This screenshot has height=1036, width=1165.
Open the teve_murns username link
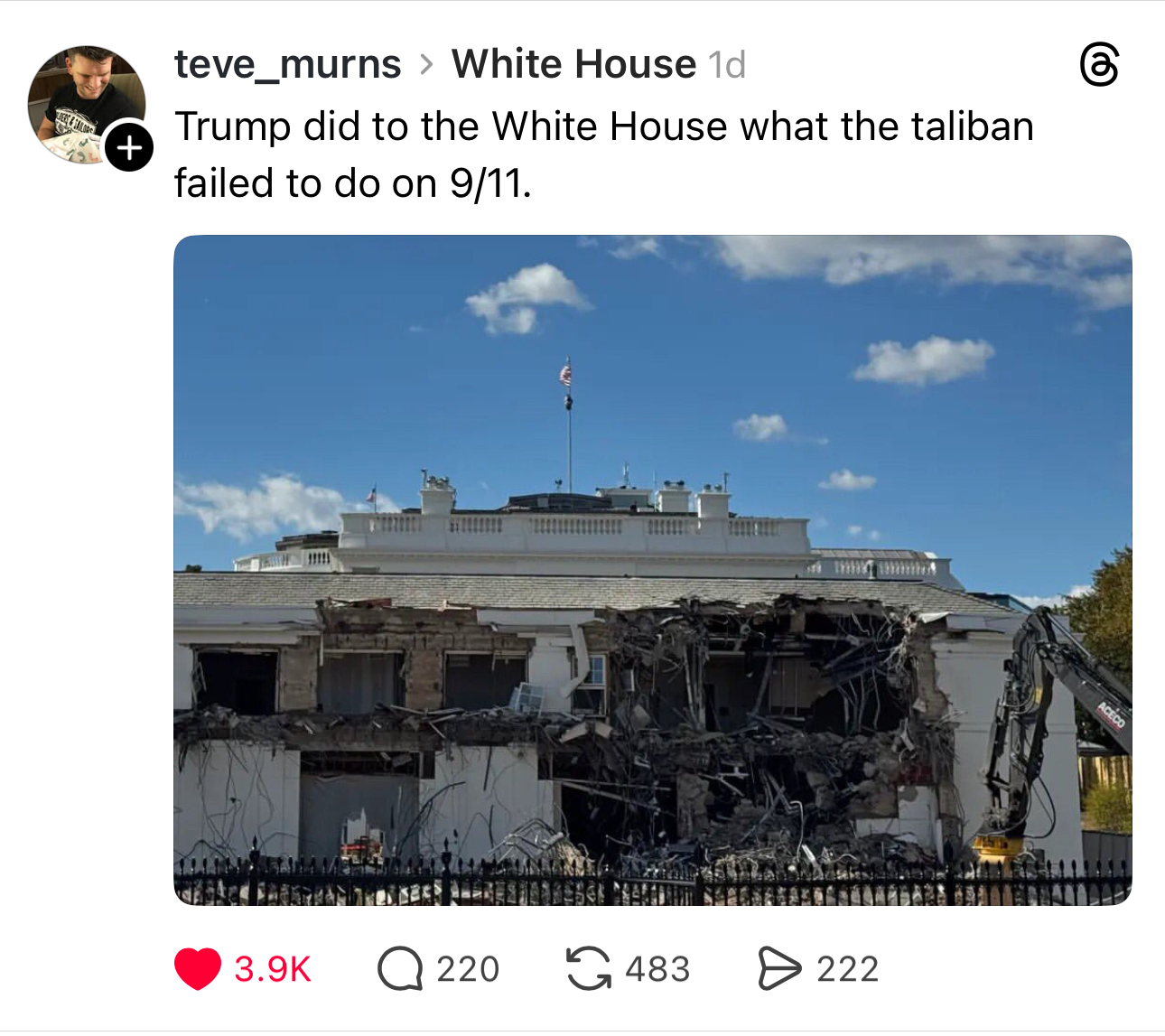(x=287, y=64)
